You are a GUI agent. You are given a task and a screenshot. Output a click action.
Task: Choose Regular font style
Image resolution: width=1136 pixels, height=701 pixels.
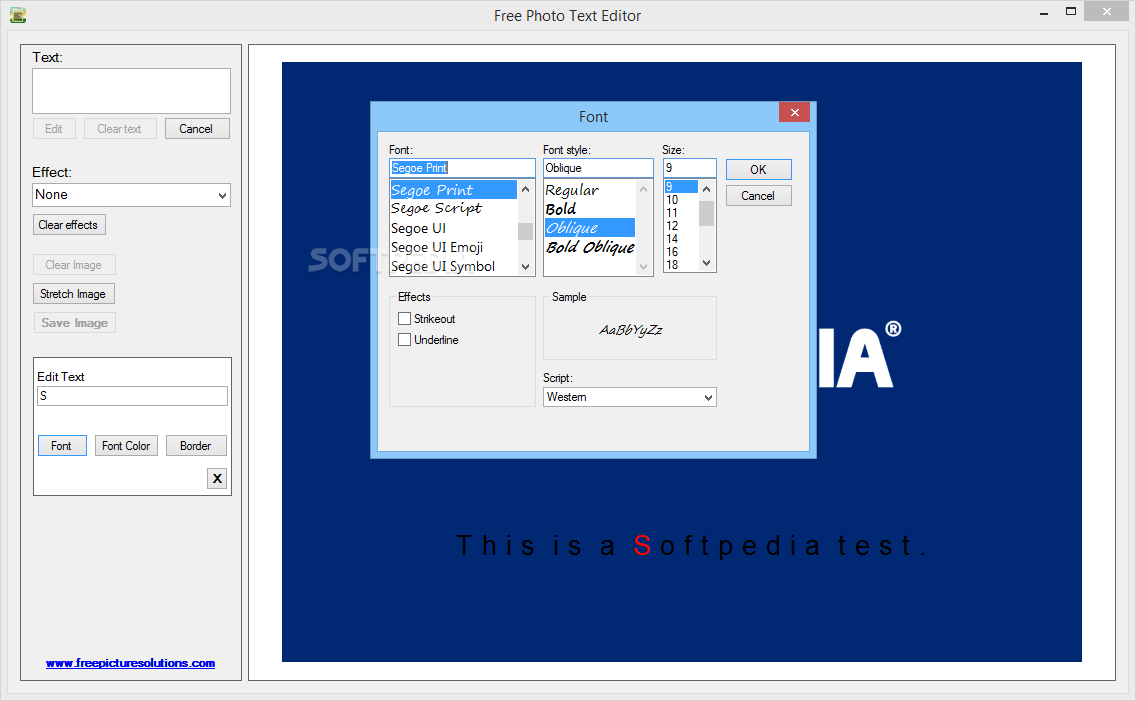tap(590, 190)
